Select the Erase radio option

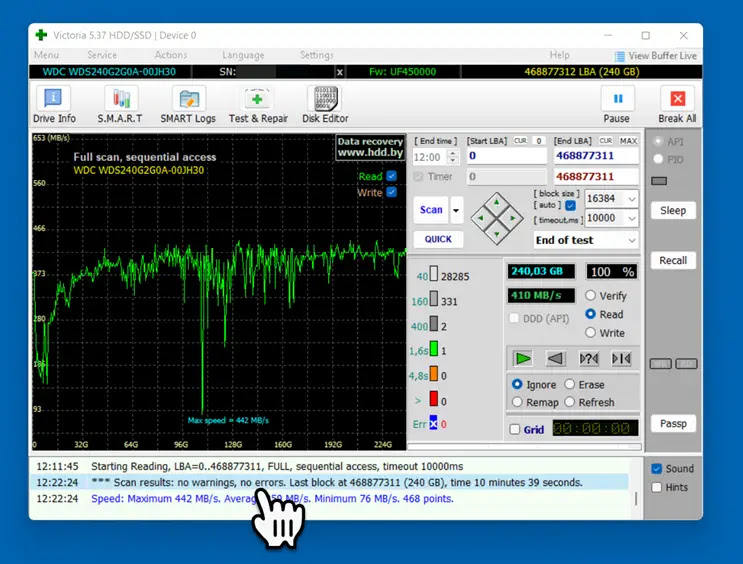[570, 384]
